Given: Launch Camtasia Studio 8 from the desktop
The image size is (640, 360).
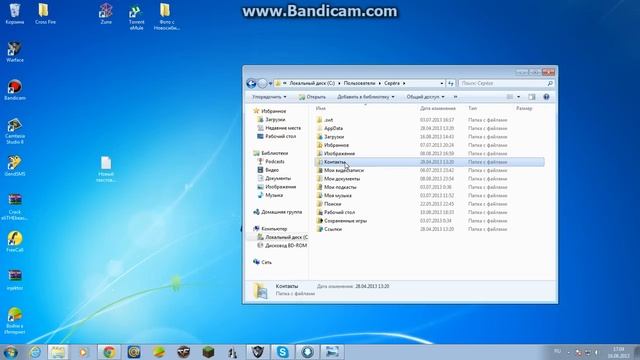Looking at the screenshot, I should click(15, 131).
